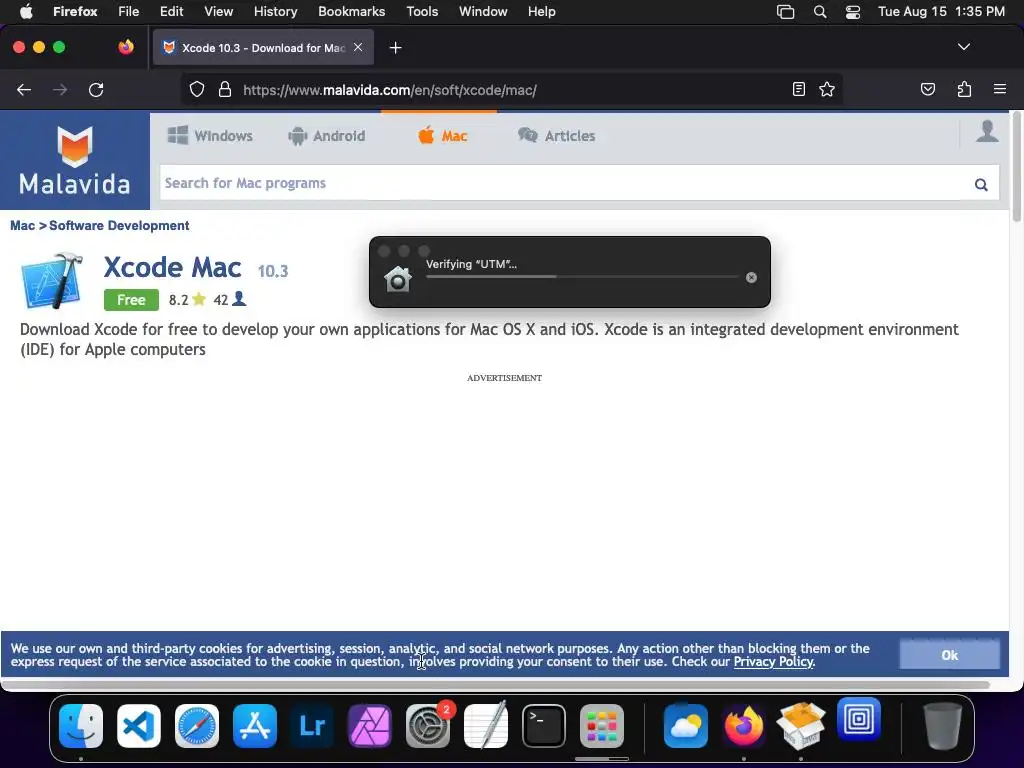Open Finder from the Dock
Viewport: 1024px width, 768px height.
coord(81,726)
